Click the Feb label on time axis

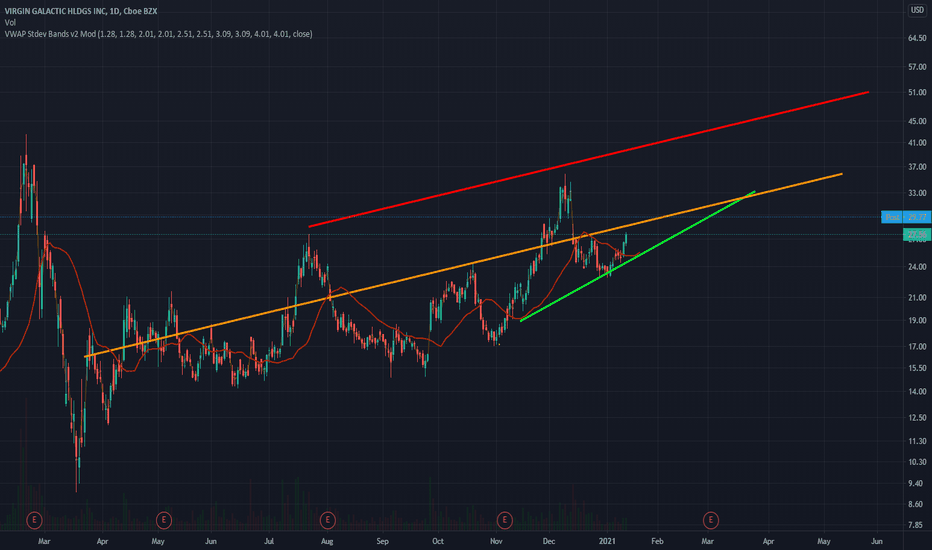tap(657, 541)
